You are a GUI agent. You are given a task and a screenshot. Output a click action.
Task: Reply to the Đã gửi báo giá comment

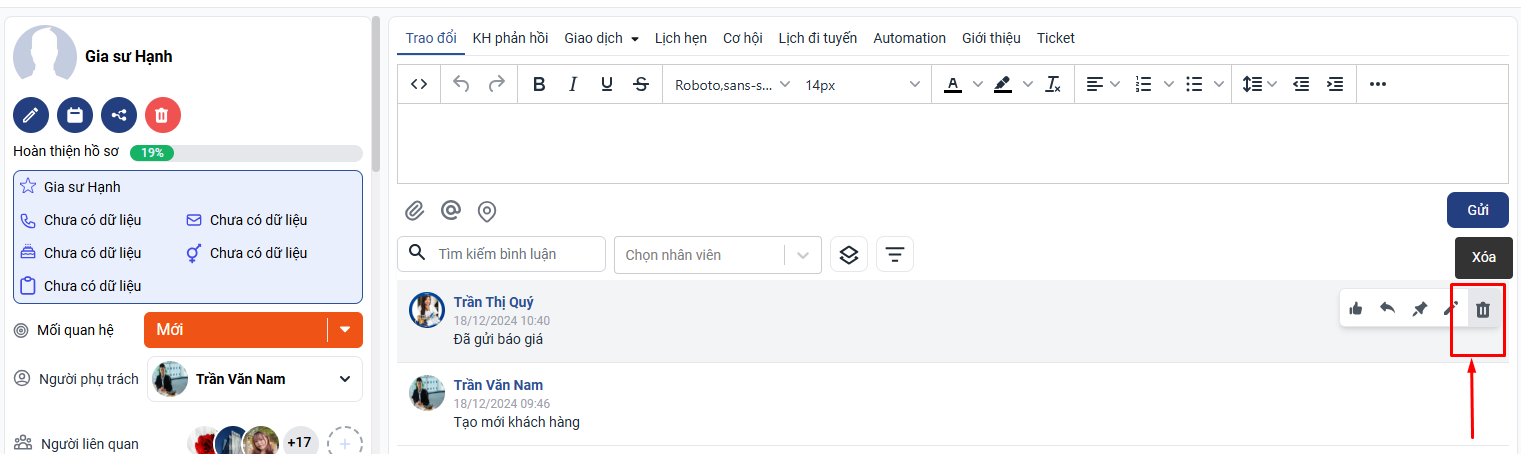(1387, 309)
